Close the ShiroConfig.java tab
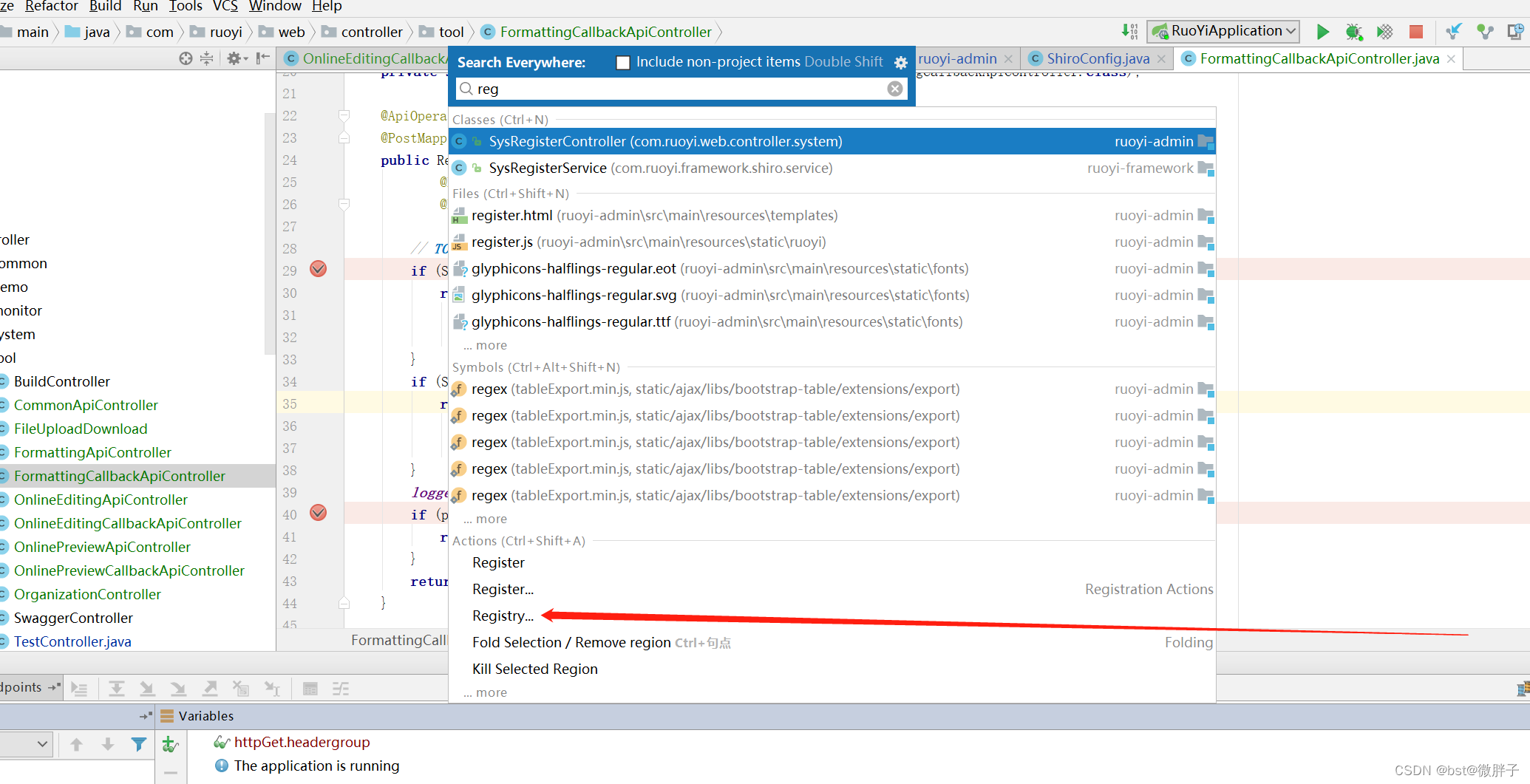This screenshot has width=1530, height=784. tap(1161, 59)
